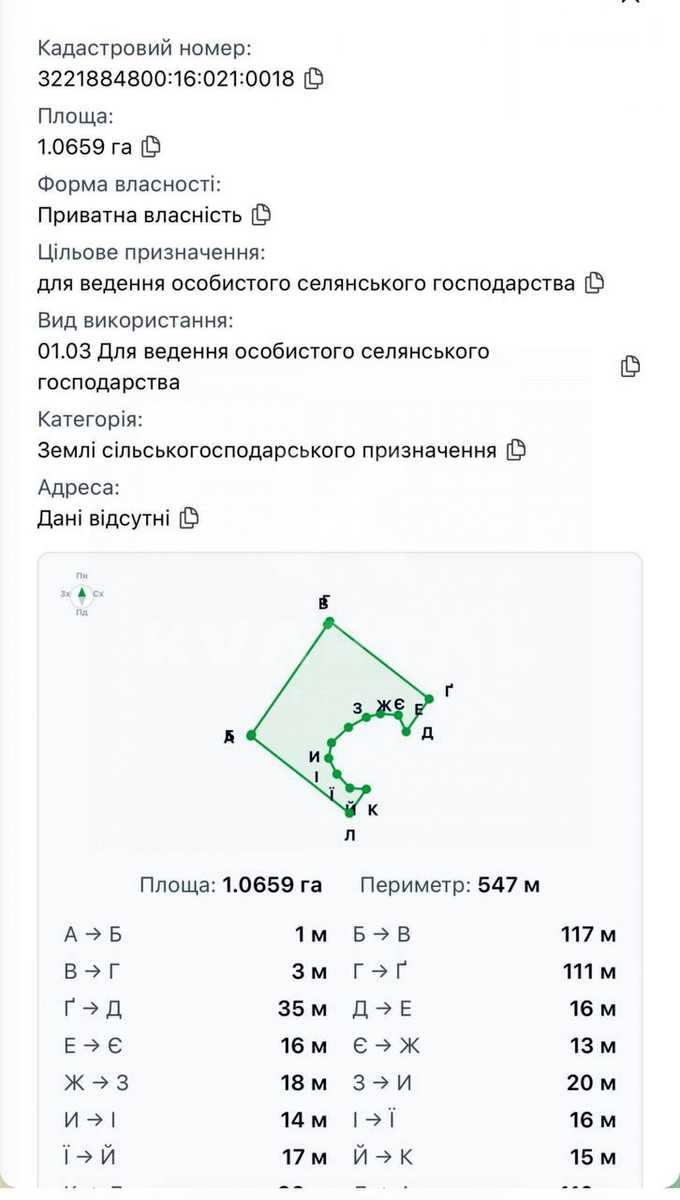Select the Б → В 117 м segment
The width and height of the screenshot is (680, 1200).
(485, 935)
